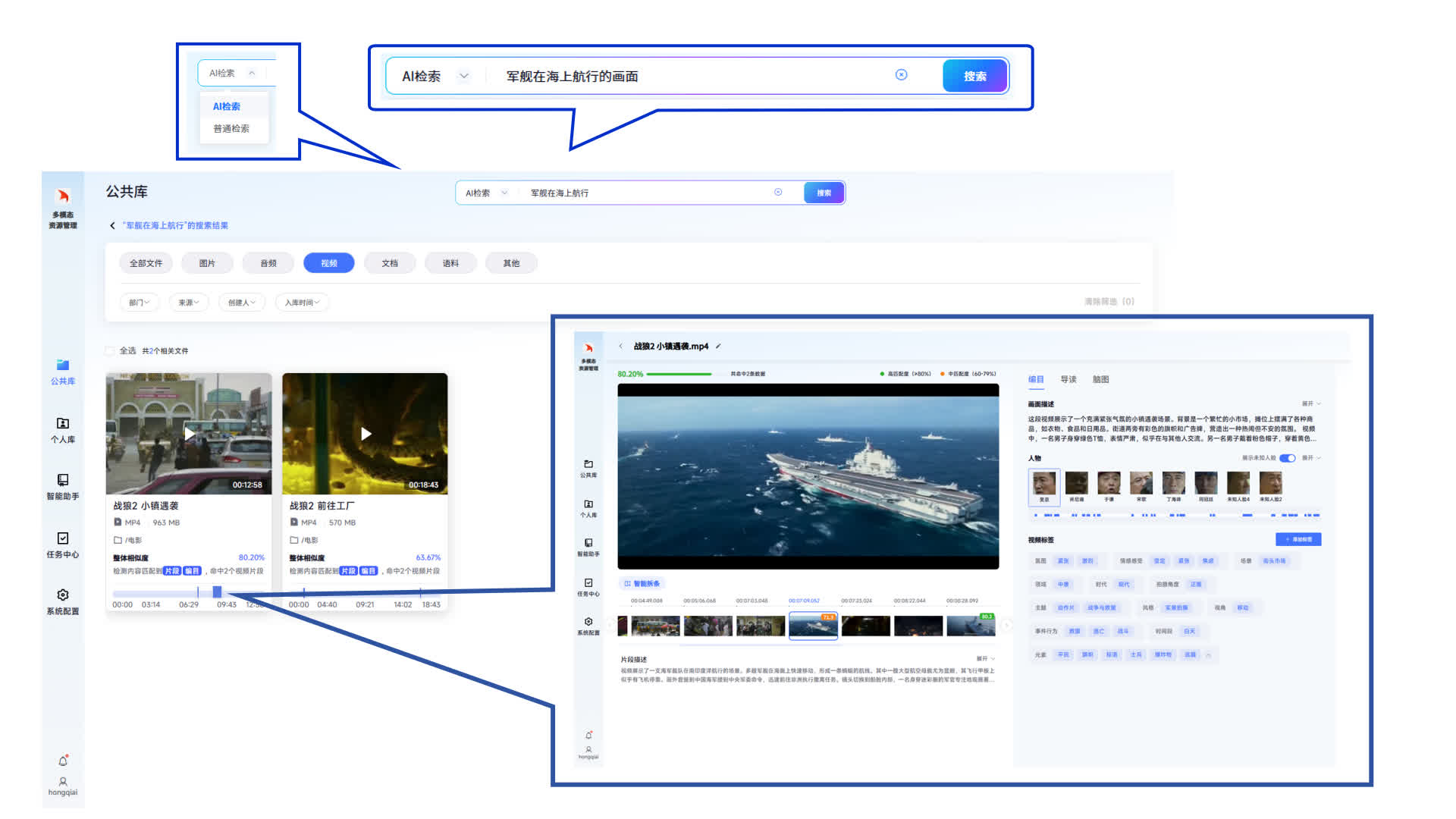Go back from 战狼2 小镇遇袭.mp4 detail view

(x=620, y=346)
